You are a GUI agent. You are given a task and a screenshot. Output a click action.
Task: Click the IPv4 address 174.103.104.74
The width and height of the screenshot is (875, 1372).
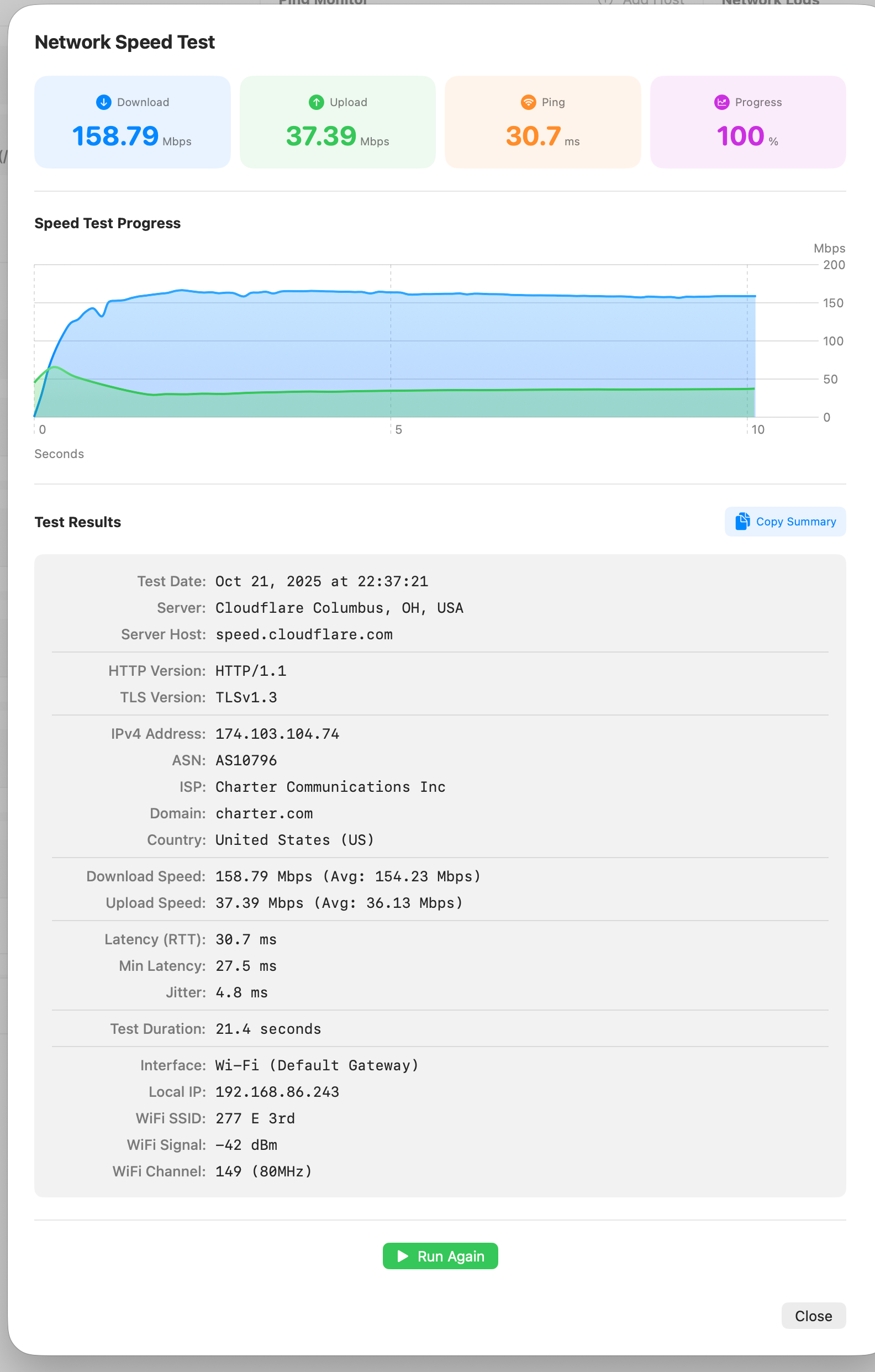point(277,734)
